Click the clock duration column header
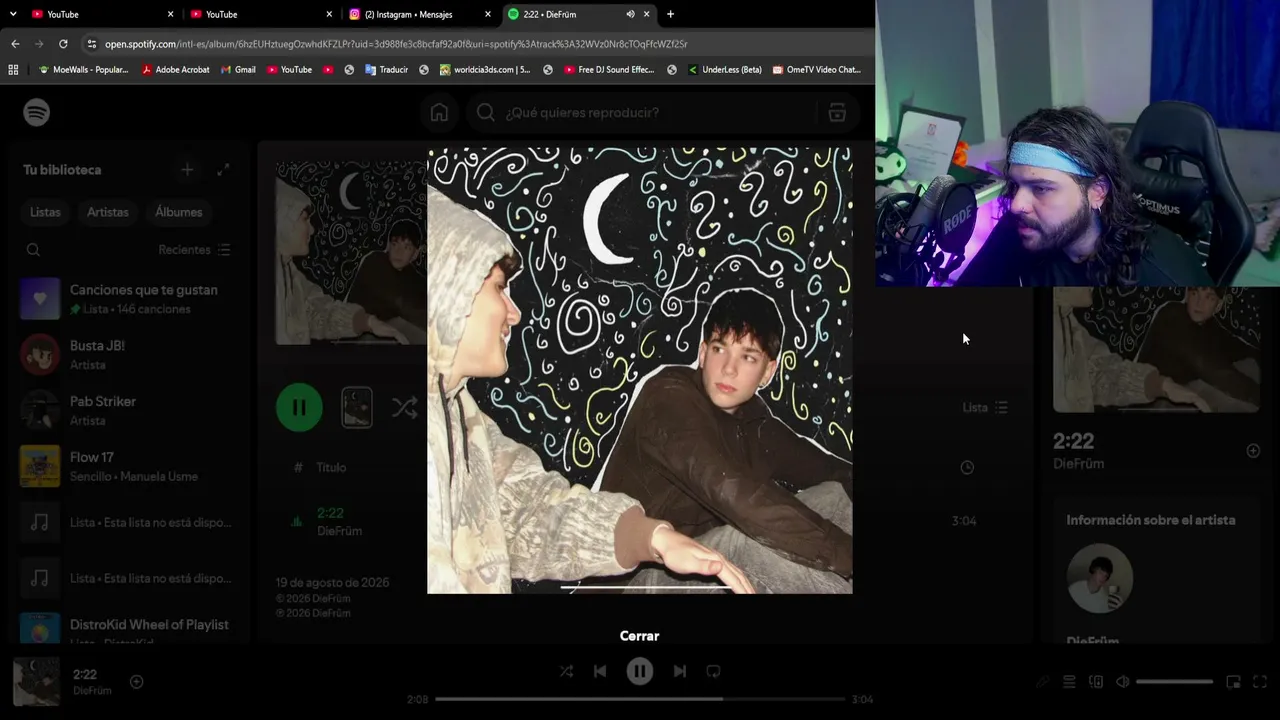Viewport: 1280px width, 720px height. (967, 467)
